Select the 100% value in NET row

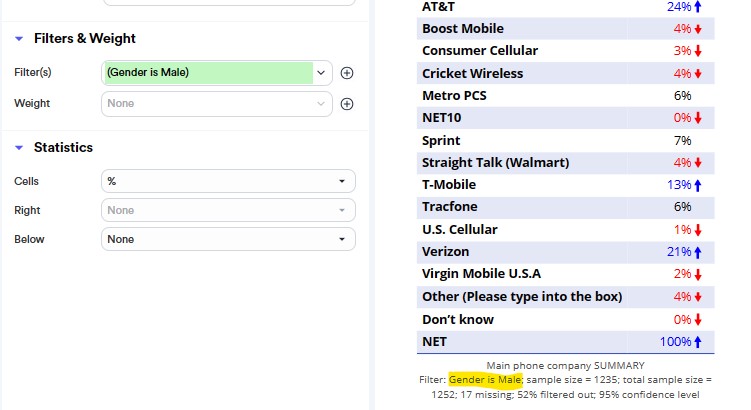tap(675, 342)
